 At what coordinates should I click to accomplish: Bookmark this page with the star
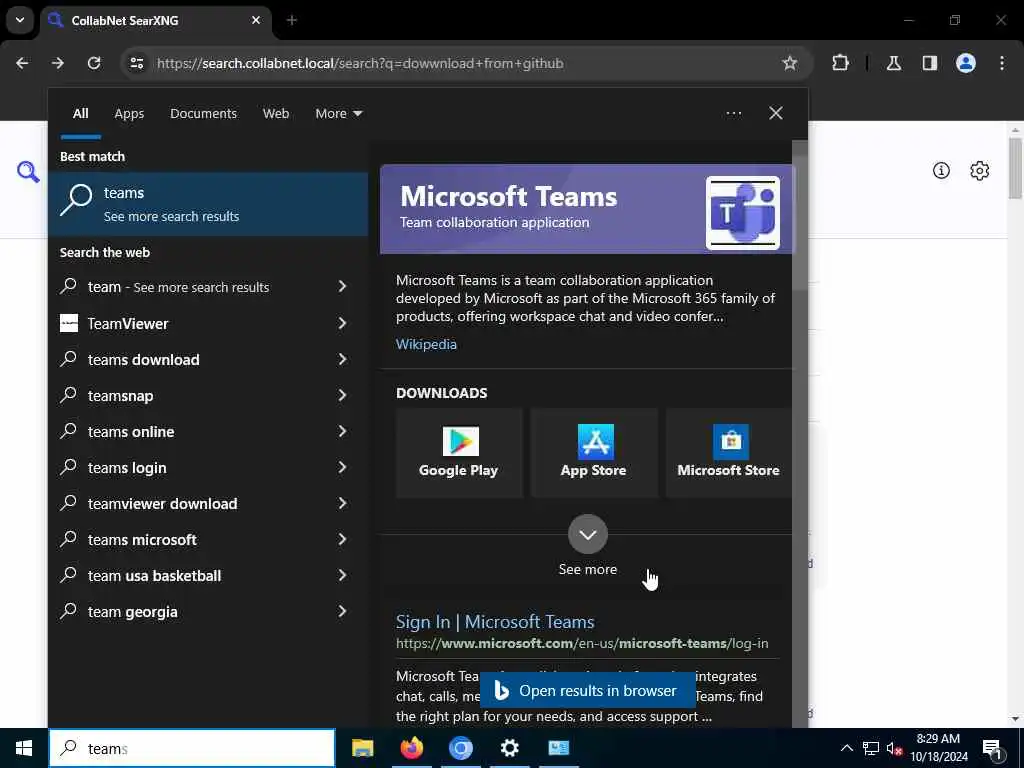click(790, 63)
